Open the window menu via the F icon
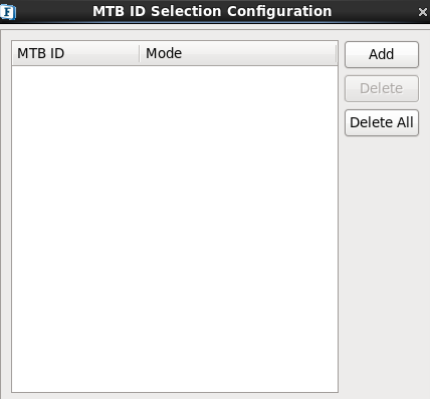Viewport: 430px width, 399px height. click(8, 12)
